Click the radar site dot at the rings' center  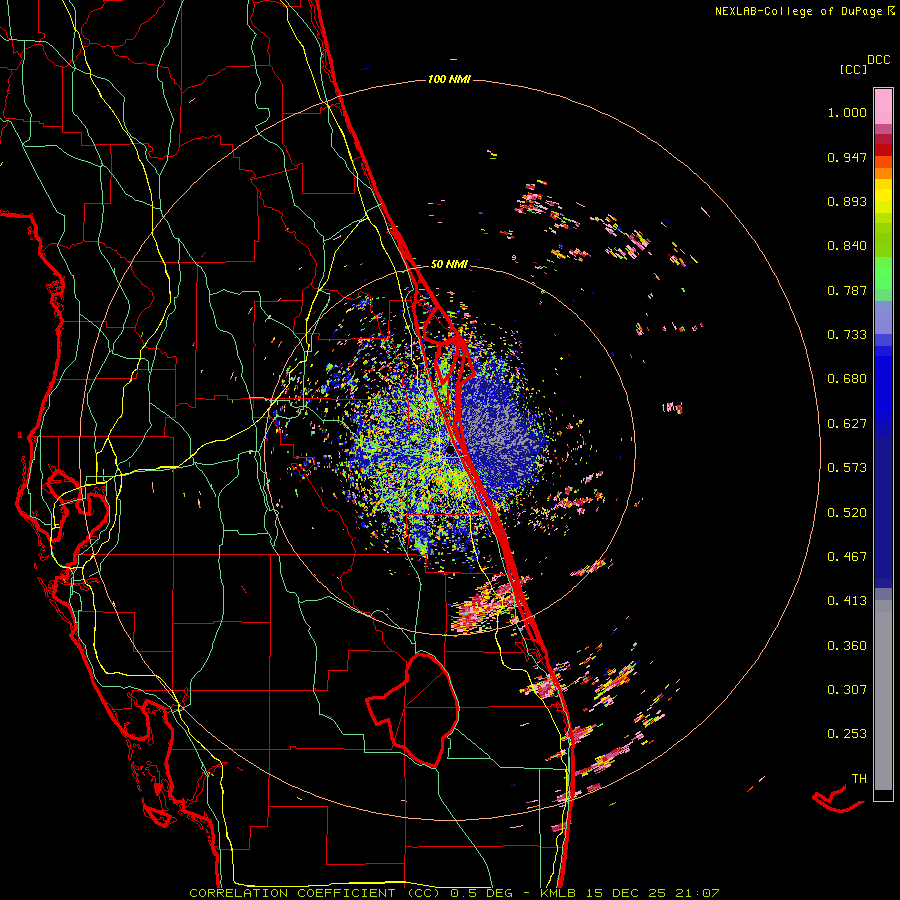450,451
